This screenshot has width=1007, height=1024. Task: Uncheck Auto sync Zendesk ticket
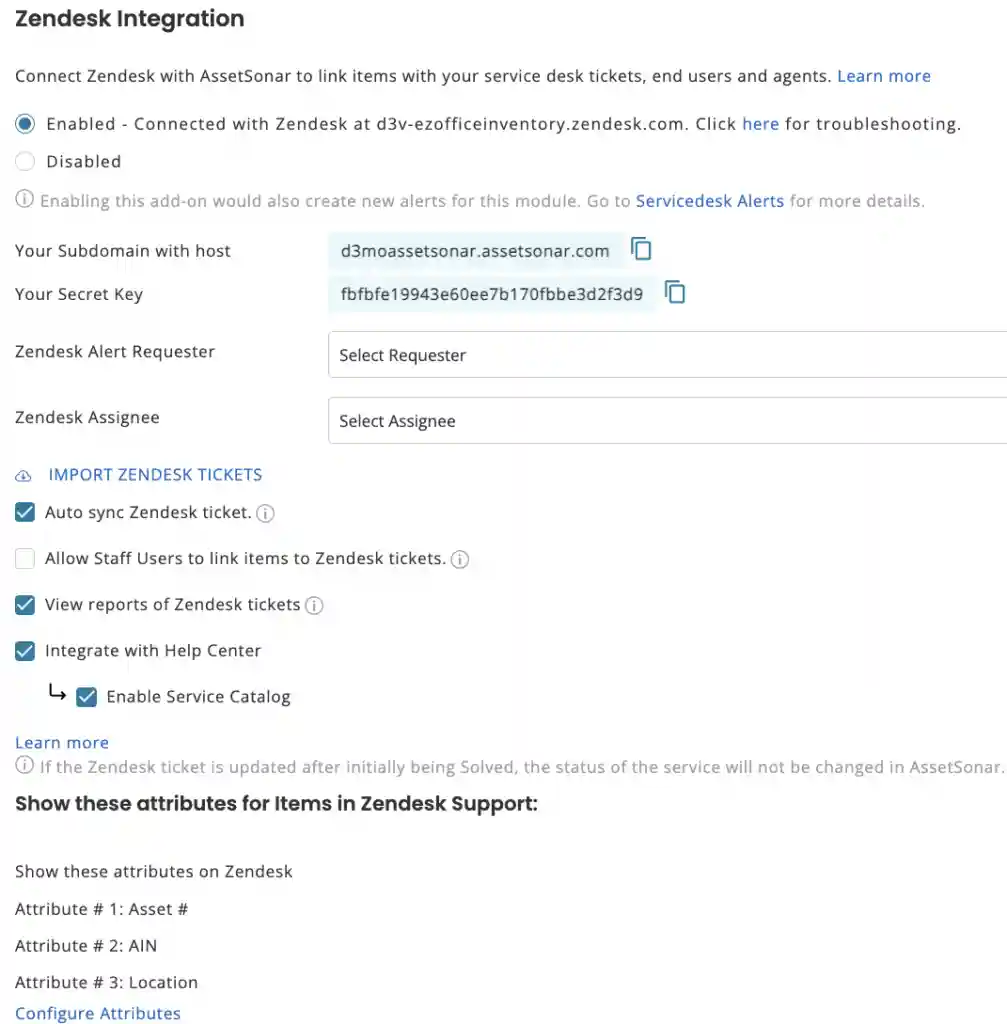[x=25, y=513]
